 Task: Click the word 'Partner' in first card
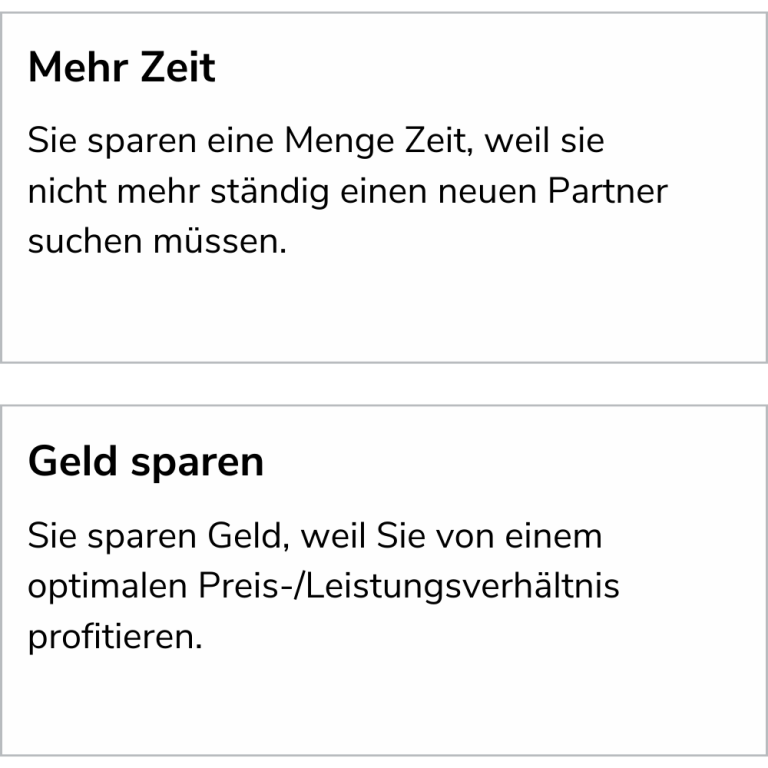click(x=607, y=191)
